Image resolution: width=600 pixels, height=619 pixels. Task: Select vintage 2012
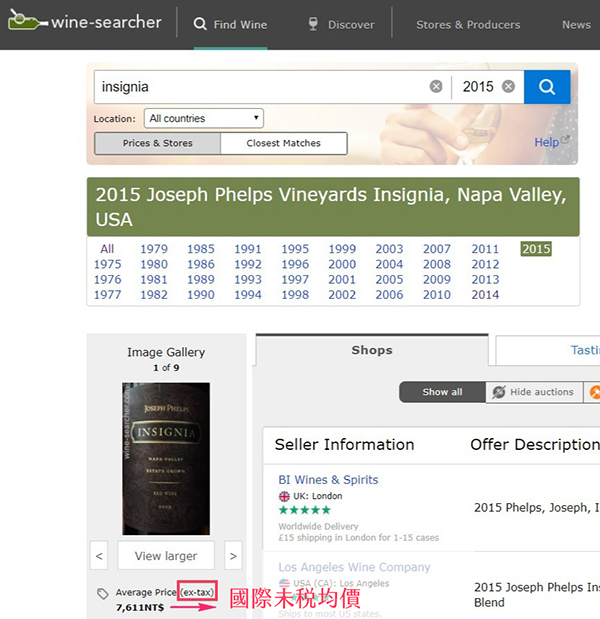pyautogui.click(x=486, y=264)
